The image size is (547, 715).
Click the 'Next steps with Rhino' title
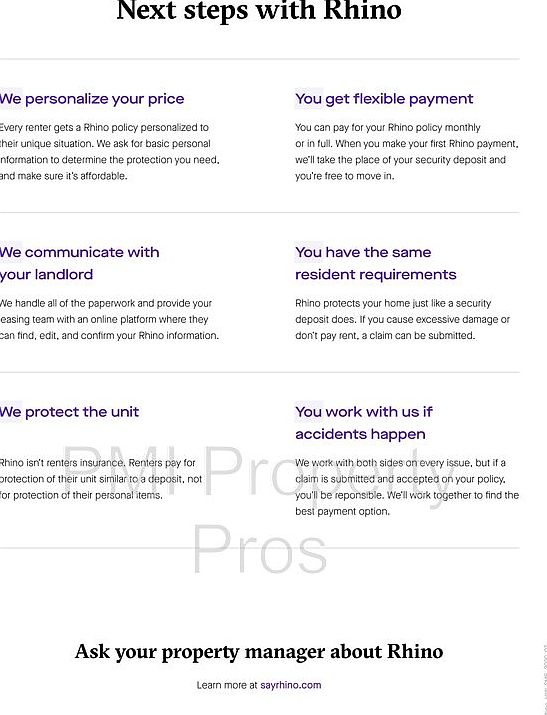pyautogui.click(x=259, y=11)
